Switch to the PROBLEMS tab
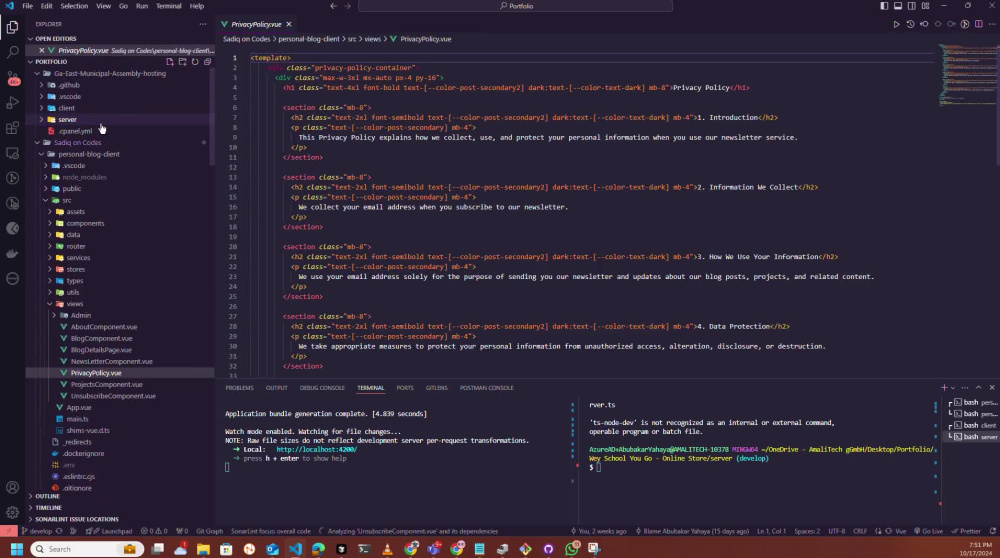This screenshot has height=558, width=1000. tap(239, 388)
